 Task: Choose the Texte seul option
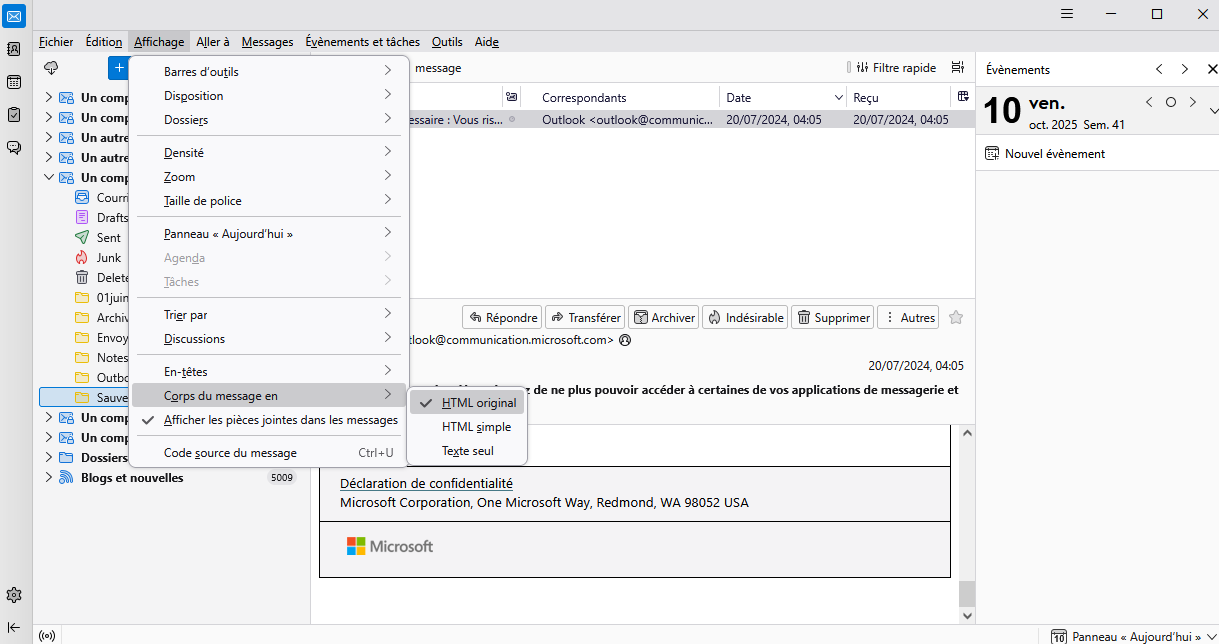pyautogui.click(x=467, y=451)
